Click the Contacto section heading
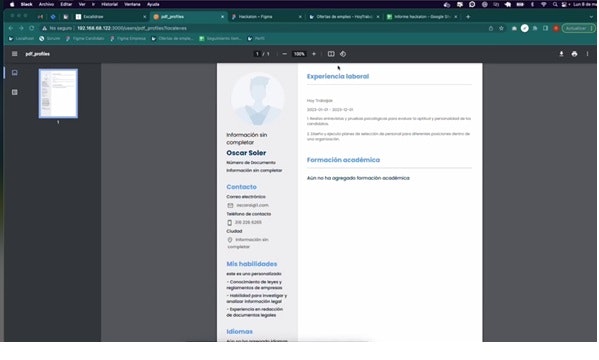The image size is (599, 360). (241, 187)
